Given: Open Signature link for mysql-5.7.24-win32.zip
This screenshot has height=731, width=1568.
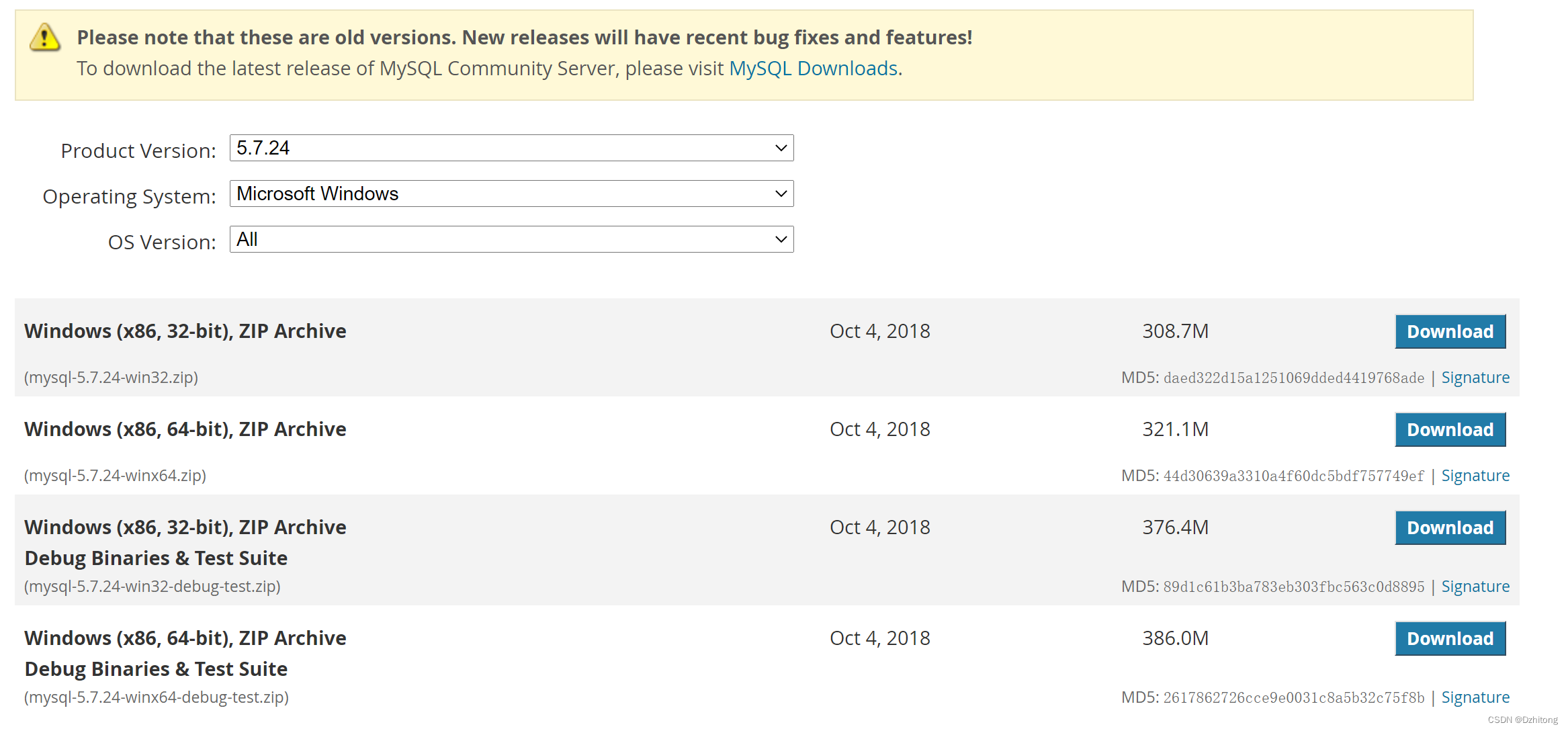Looking at the screenshot, I should click(x=1475, y=378).
